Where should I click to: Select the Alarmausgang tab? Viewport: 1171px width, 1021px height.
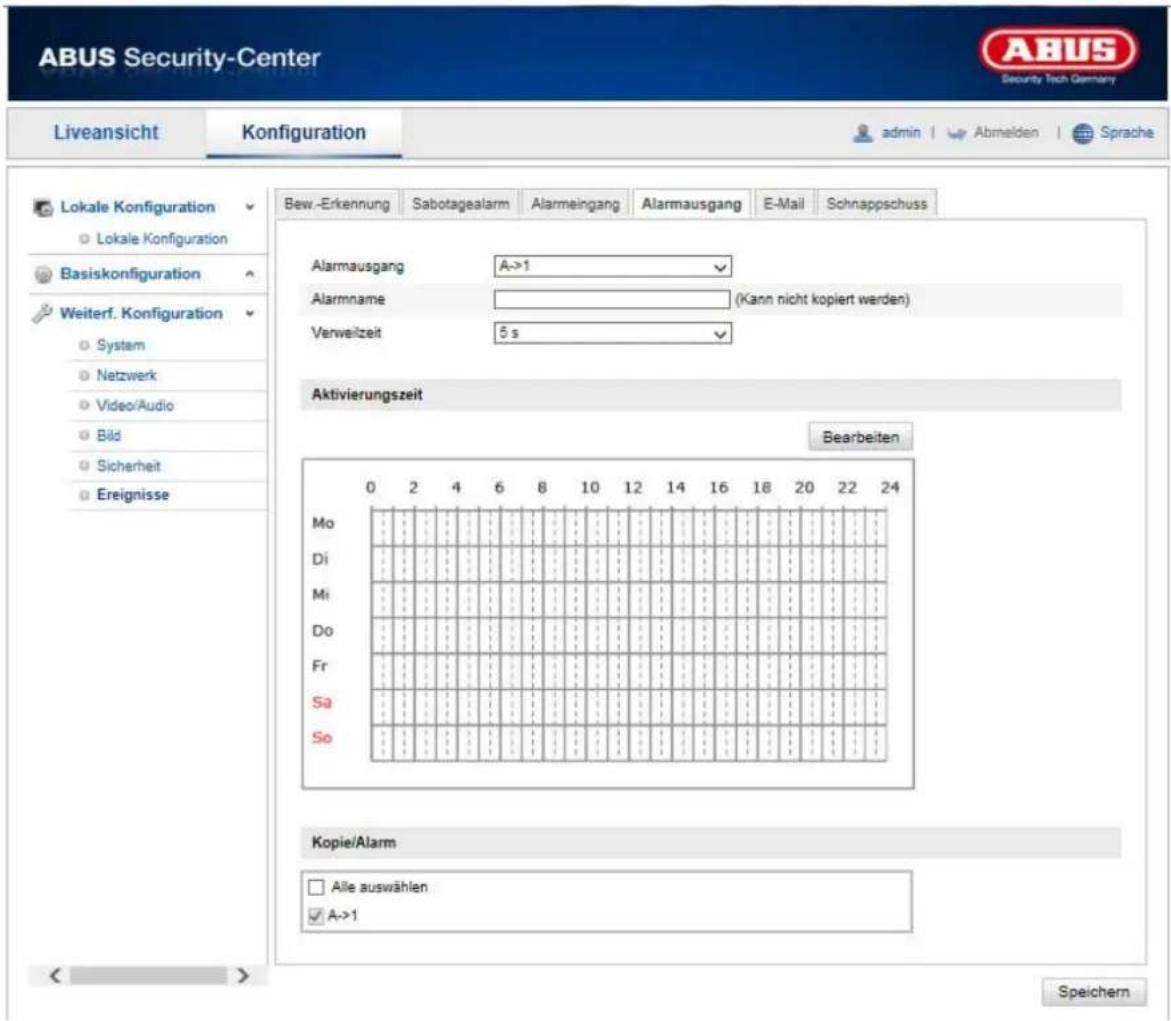[x=692, y=204]
